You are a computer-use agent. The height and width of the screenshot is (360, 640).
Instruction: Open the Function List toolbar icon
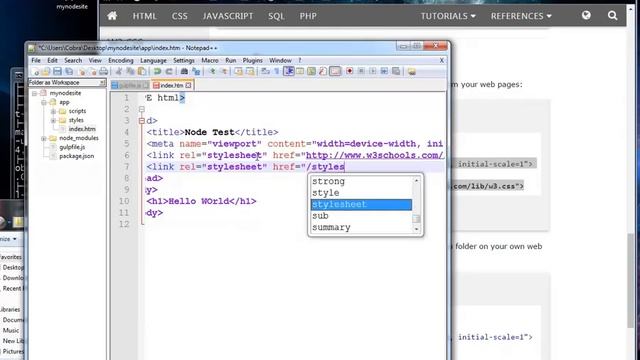pyautogui.click(x=323, y=71)
